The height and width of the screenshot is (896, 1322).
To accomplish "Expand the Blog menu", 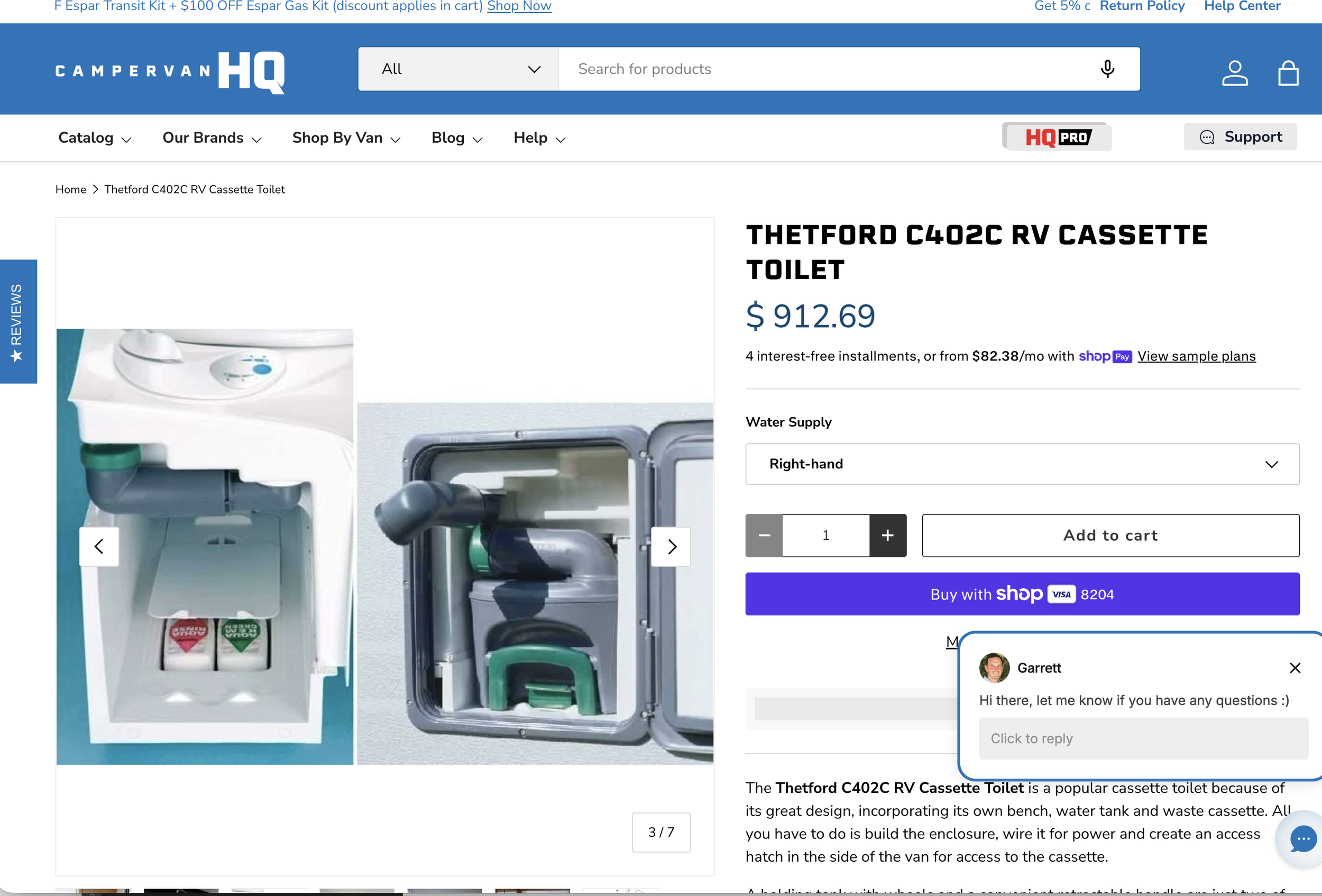I will click(457, 137).
